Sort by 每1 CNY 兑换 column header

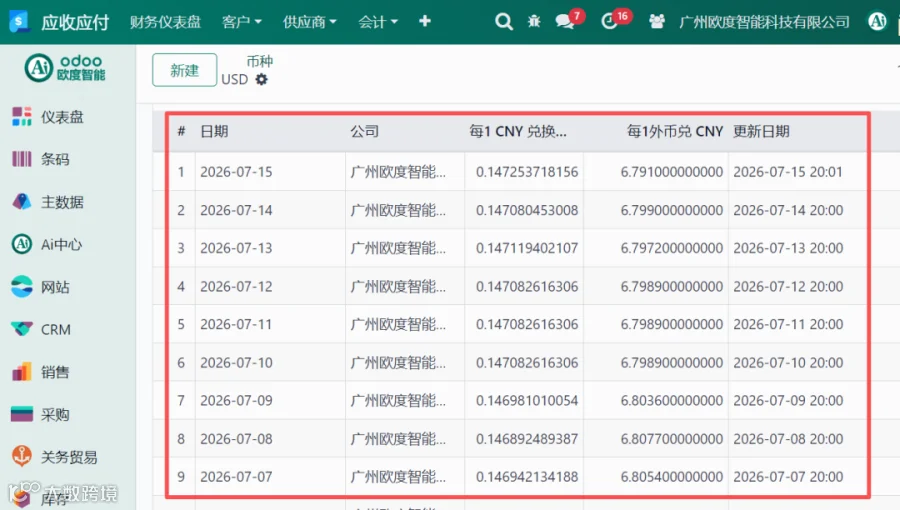pyautogui.click(x=518, y=131)
